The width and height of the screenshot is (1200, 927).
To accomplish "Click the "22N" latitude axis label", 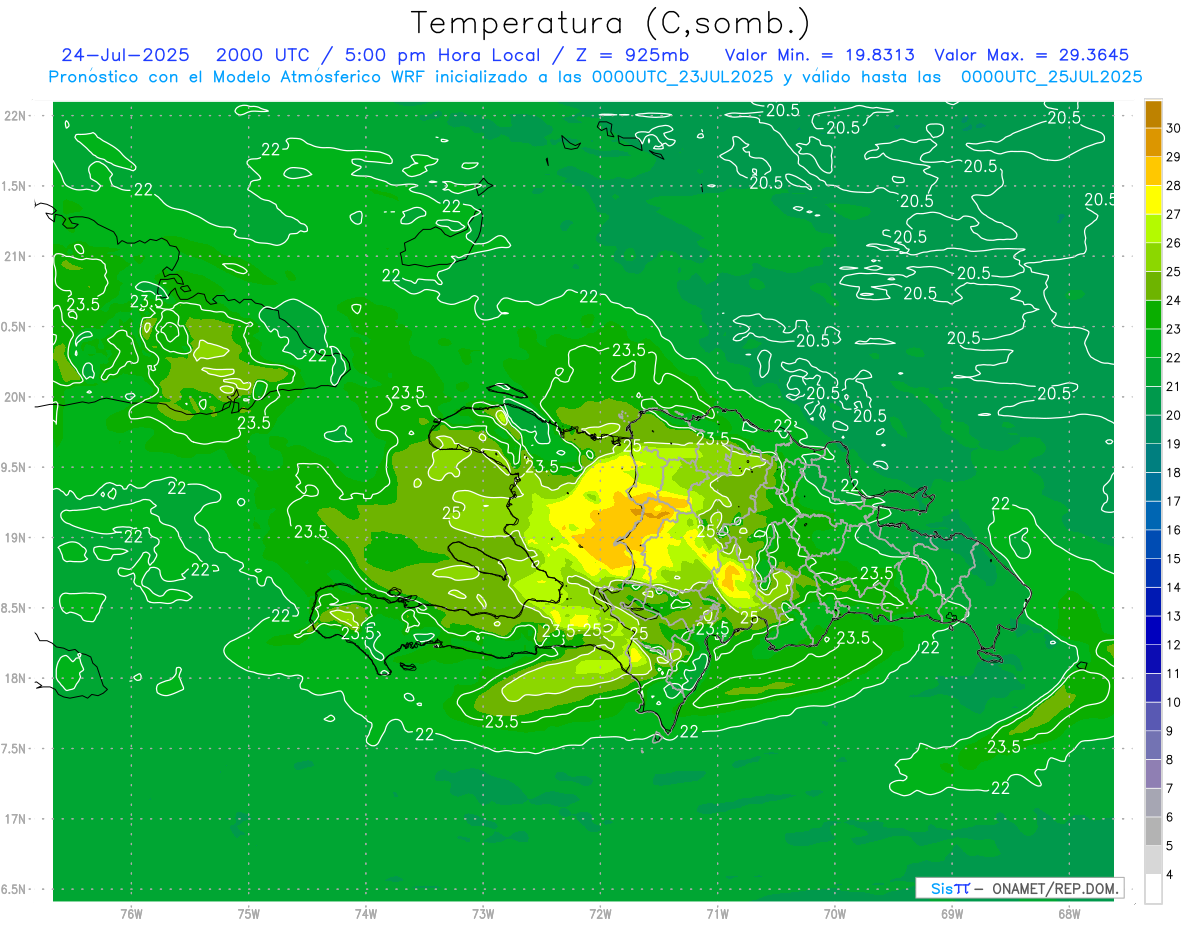I will (16, 116).
